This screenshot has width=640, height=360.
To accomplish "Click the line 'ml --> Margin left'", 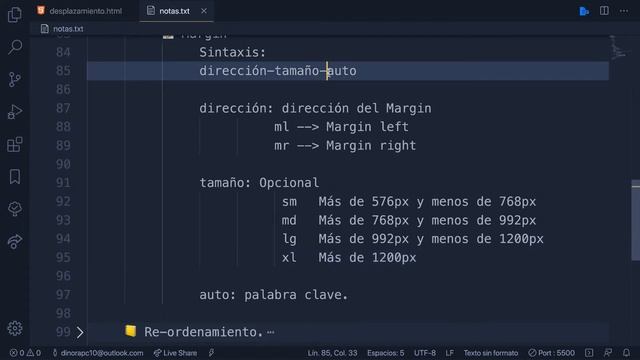I will 341,127.
